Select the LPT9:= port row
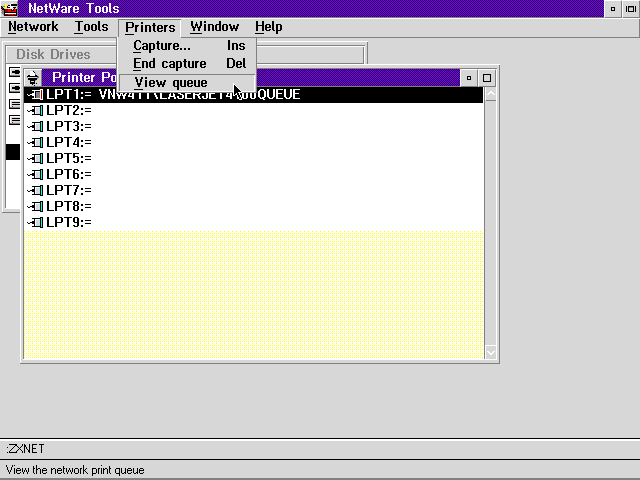This screenshot has width=640, height=480. tap(253, 222)
